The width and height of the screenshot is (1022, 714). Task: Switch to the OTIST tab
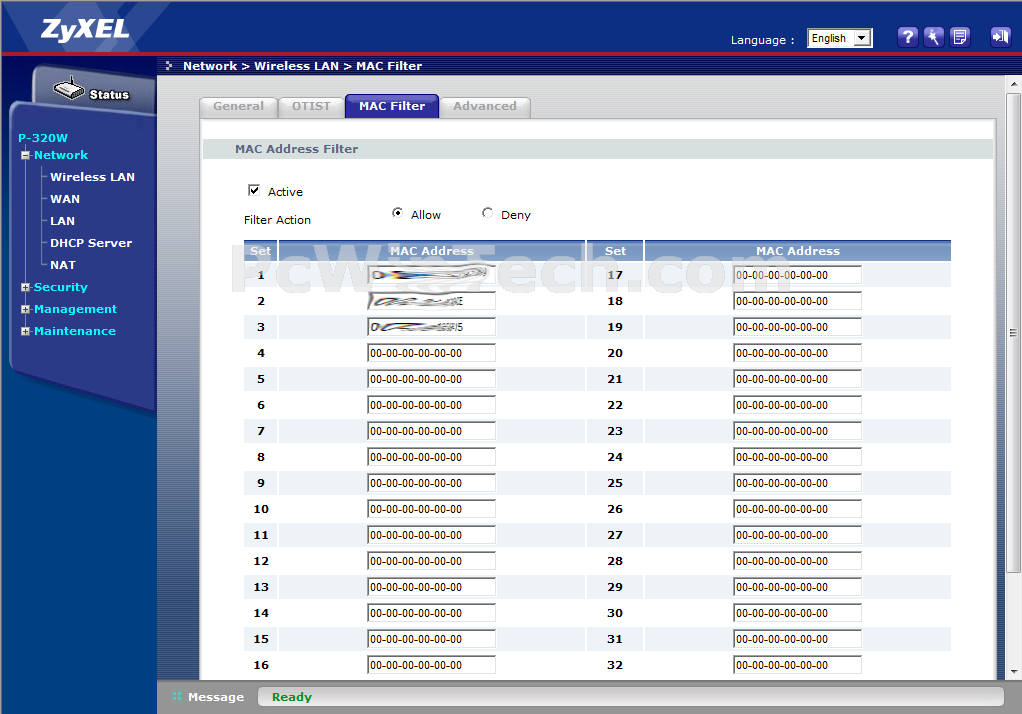coord(311,106)
